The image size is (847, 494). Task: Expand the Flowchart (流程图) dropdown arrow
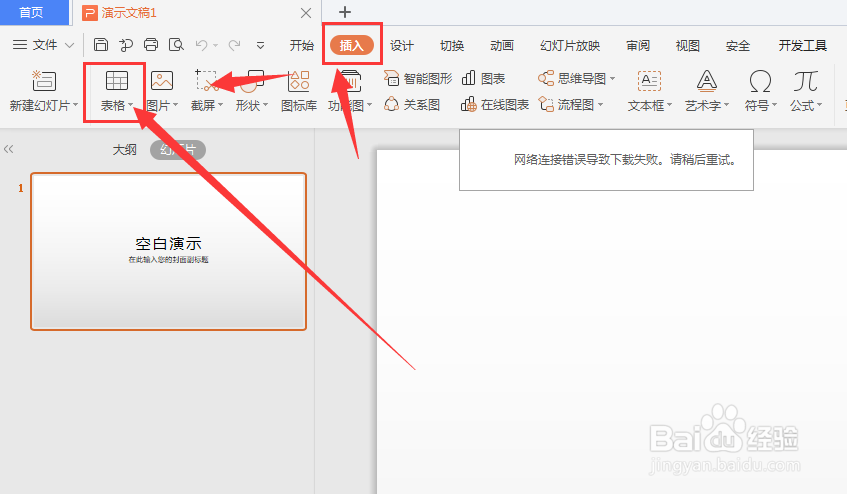point(600,105)
